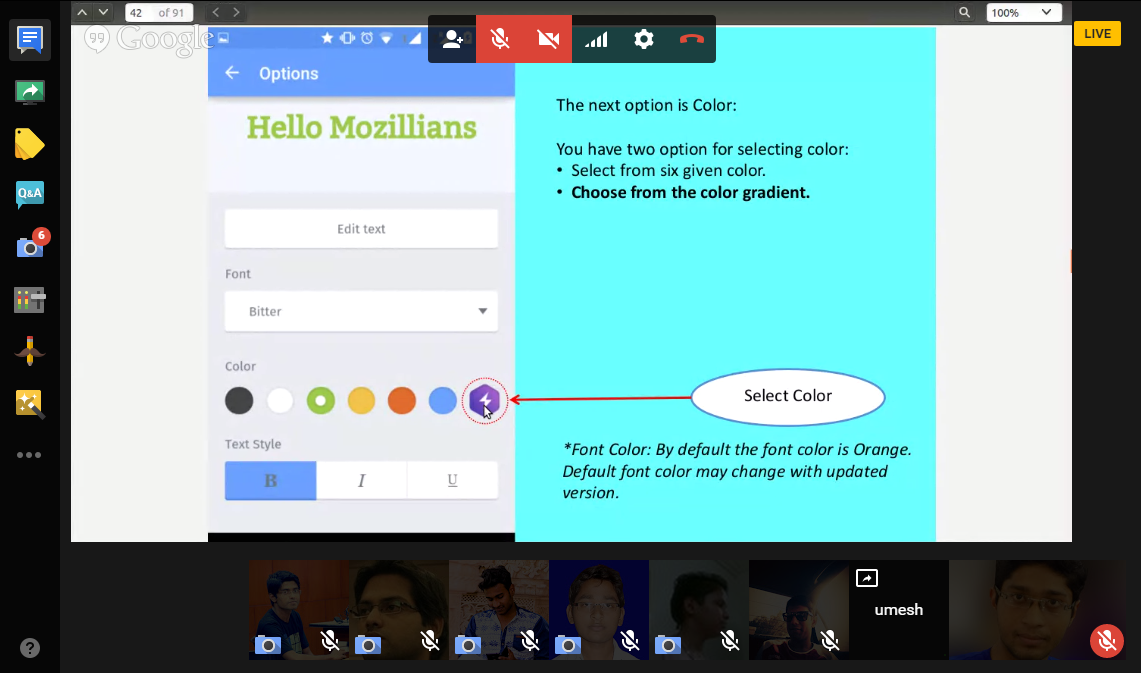Toggle the Italic text style
The width and height of the screenshot is (1141, 673).
pos(362,480)
